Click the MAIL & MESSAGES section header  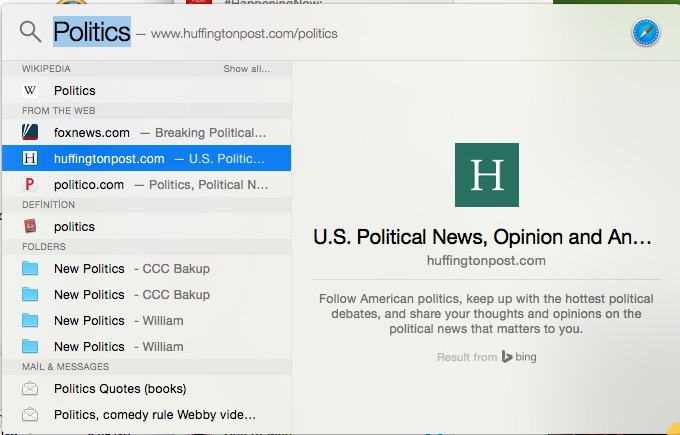(65, 367)
